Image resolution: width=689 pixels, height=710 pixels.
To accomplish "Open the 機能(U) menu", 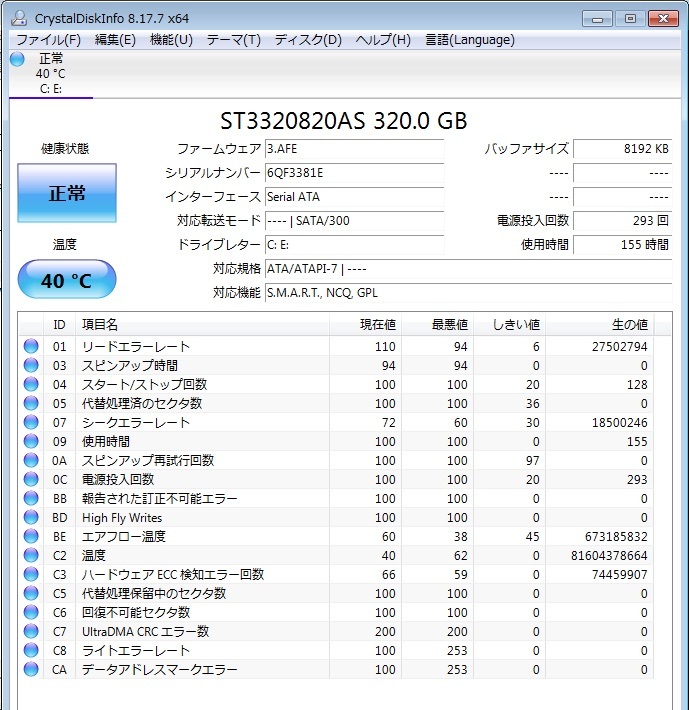I will pos(171,40).
